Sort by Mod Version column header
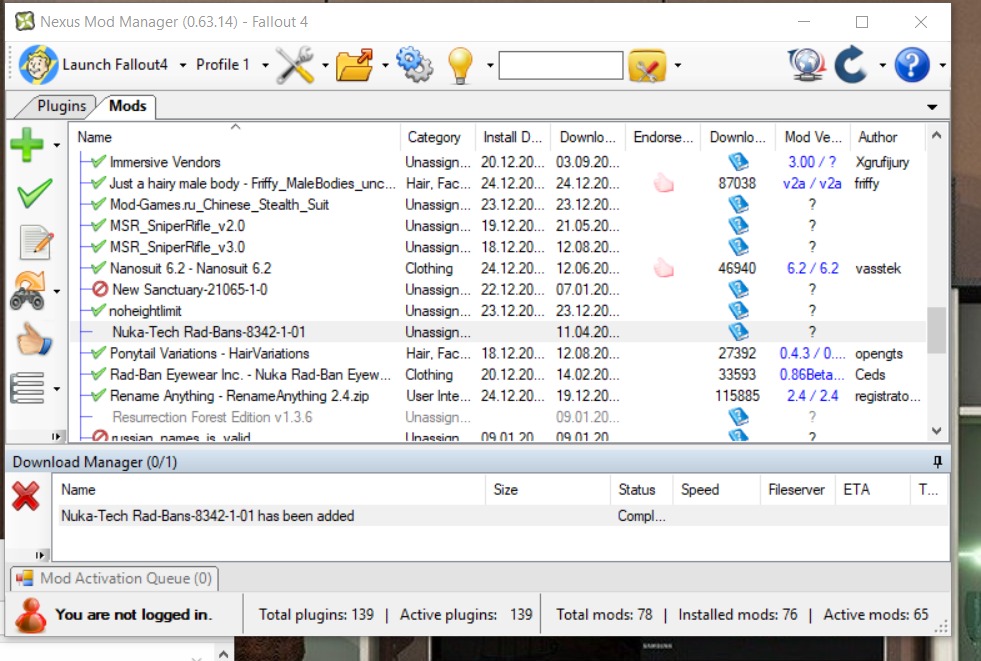Viewport: 981px width, 661px height. [x=813, y=137]
